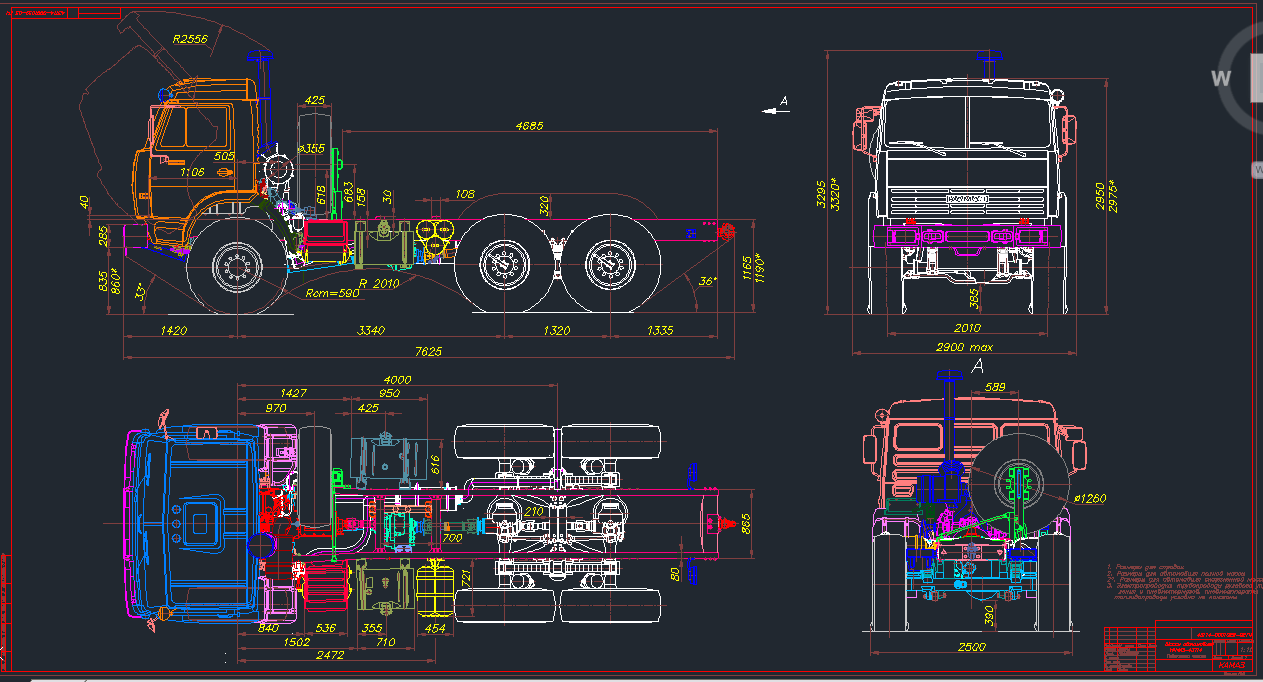Select the 1190* dimension text
The height and width of the screenshot is (682, 1263).
pyautogui.click(x=760, y=268)
